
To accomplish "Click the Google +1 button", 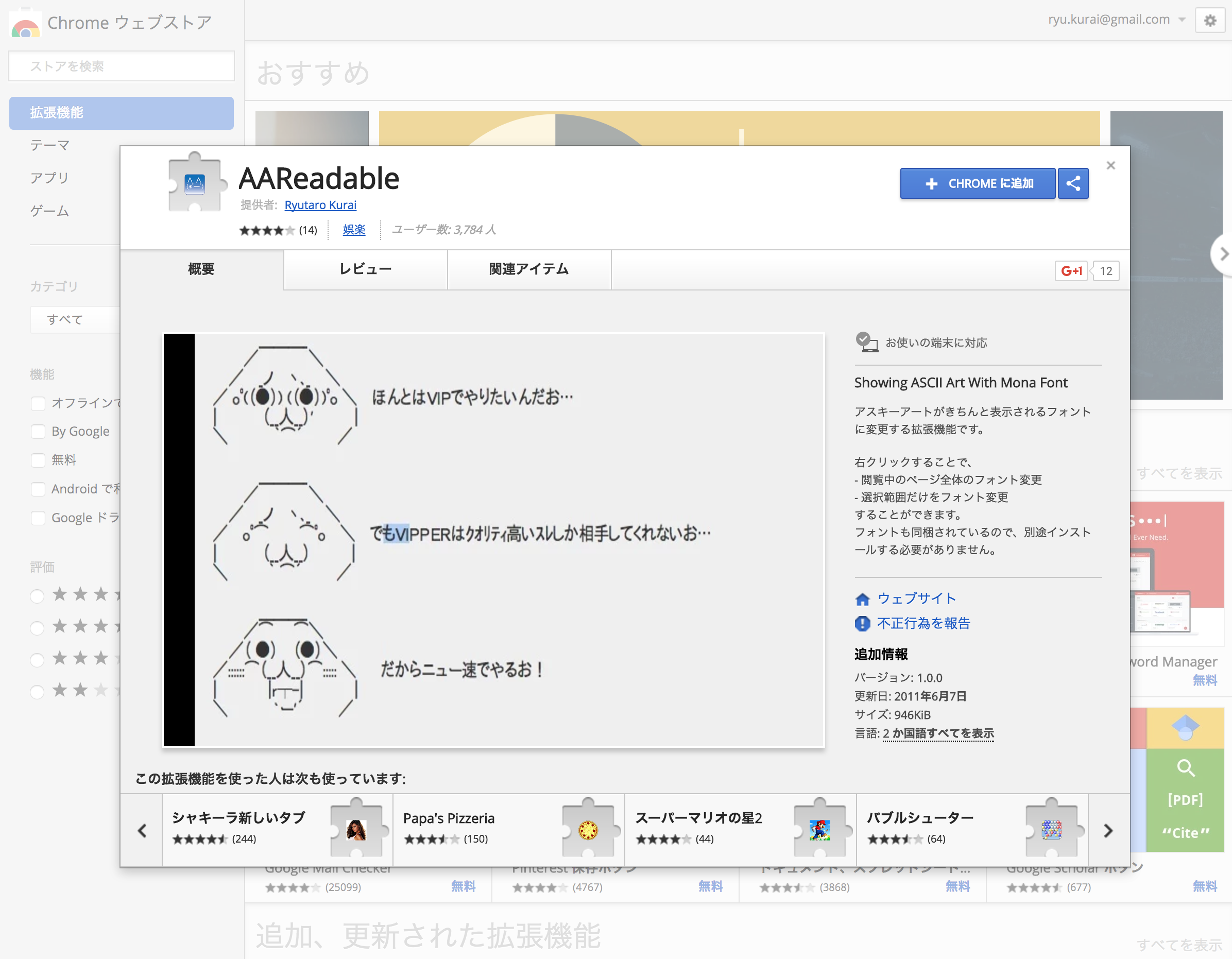I will (x=1071, y=271).
